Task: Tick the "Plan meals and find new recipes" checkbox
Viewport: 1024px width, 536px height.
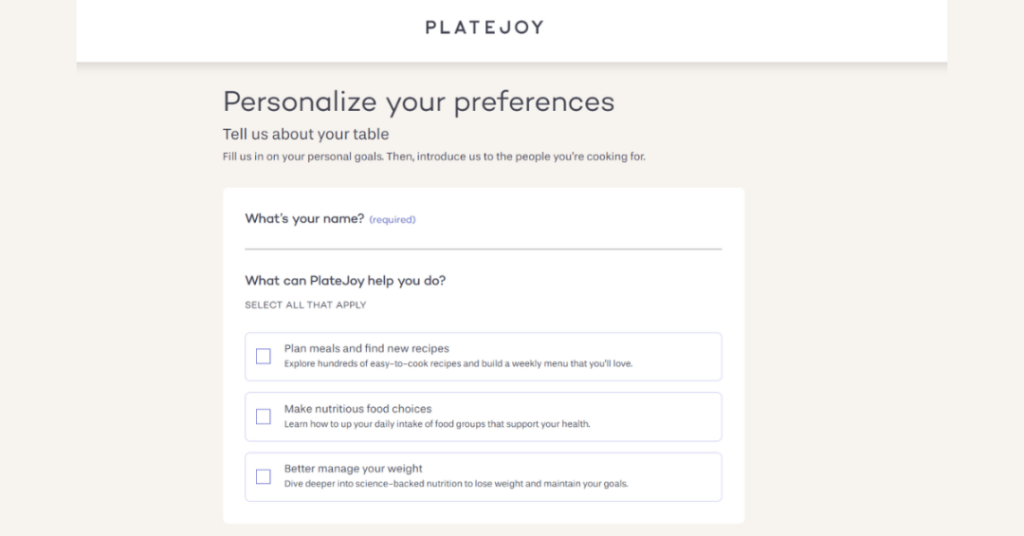Action: 263,356
